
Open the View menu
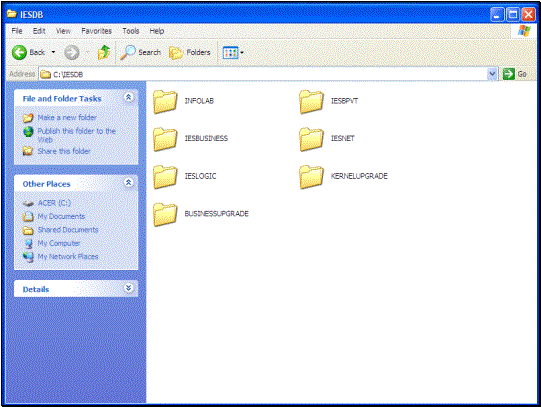tap(63, 31)
